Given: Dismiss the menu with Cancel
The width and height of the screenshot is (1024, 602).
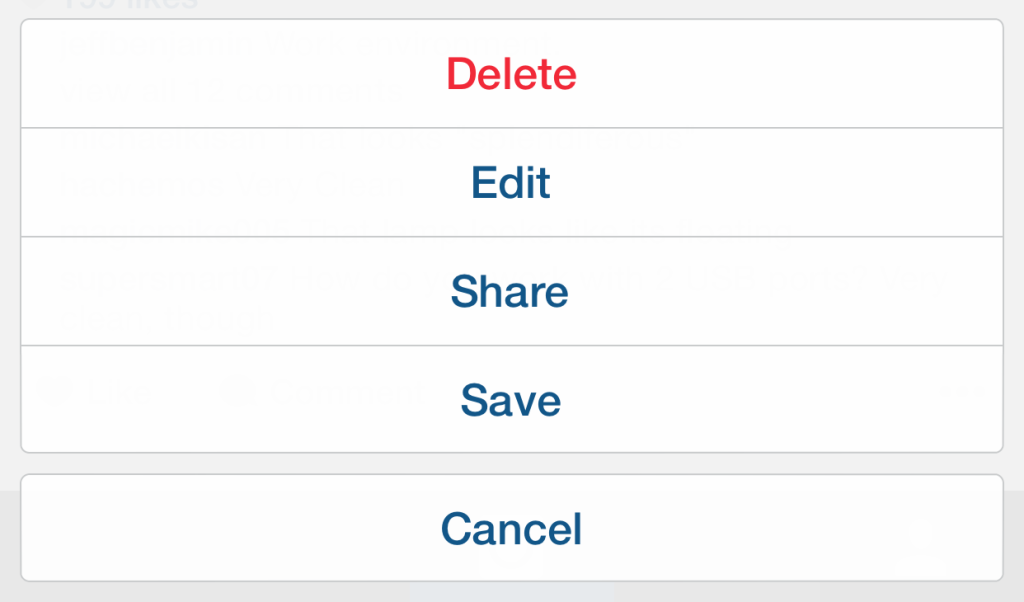Looking at the screenshot, I should [511, 528].
